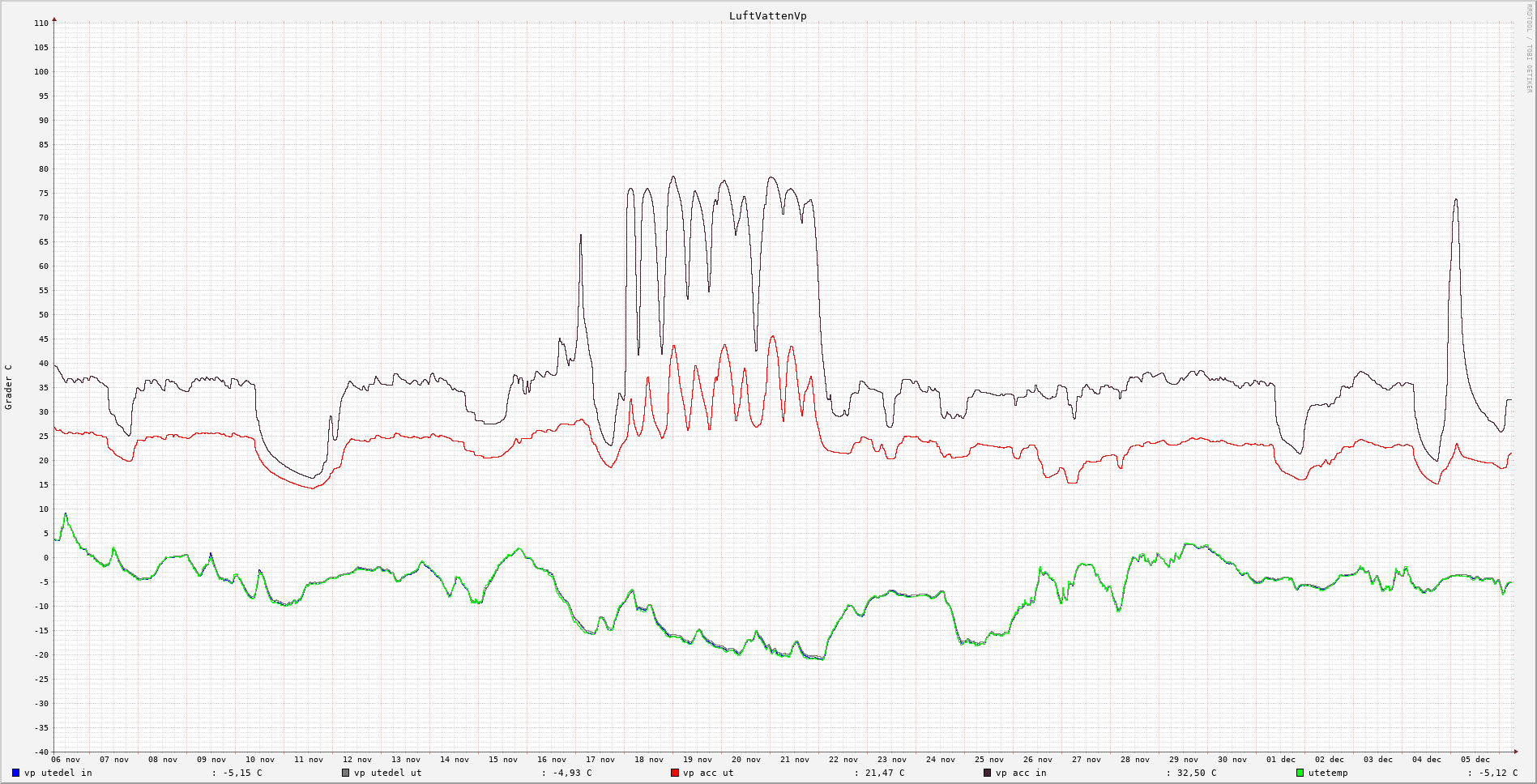
Task: Click the vp acc ut value 21,47 C
Action: coord(885,773)
